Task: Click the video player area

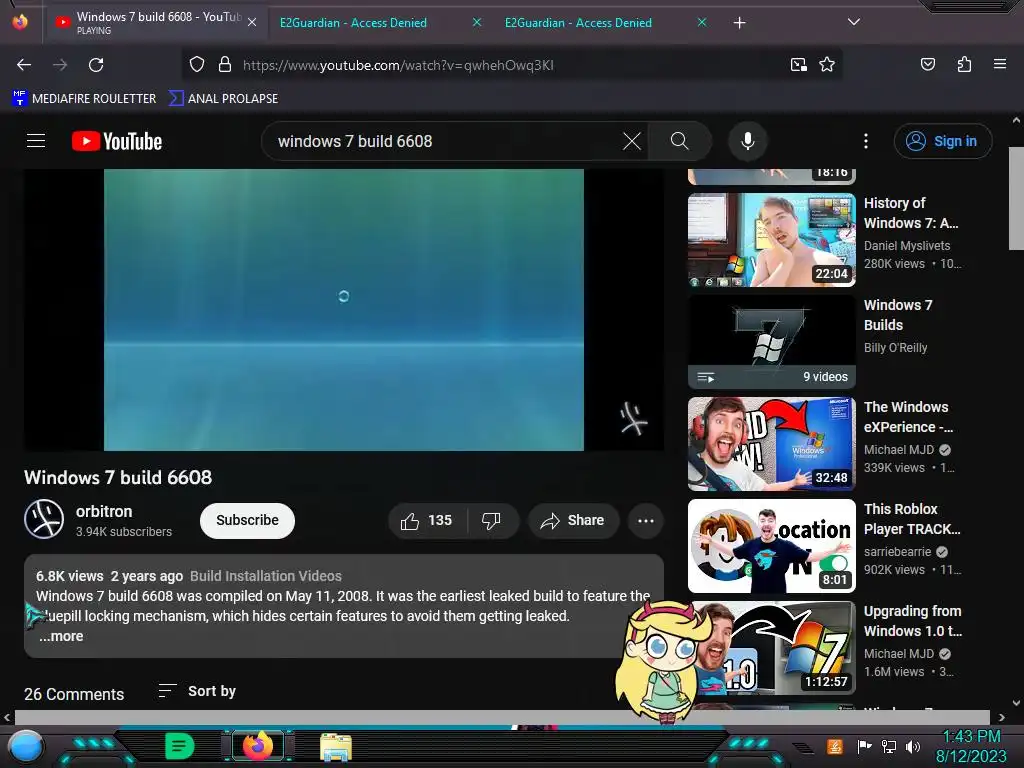Action: point(344,310)
